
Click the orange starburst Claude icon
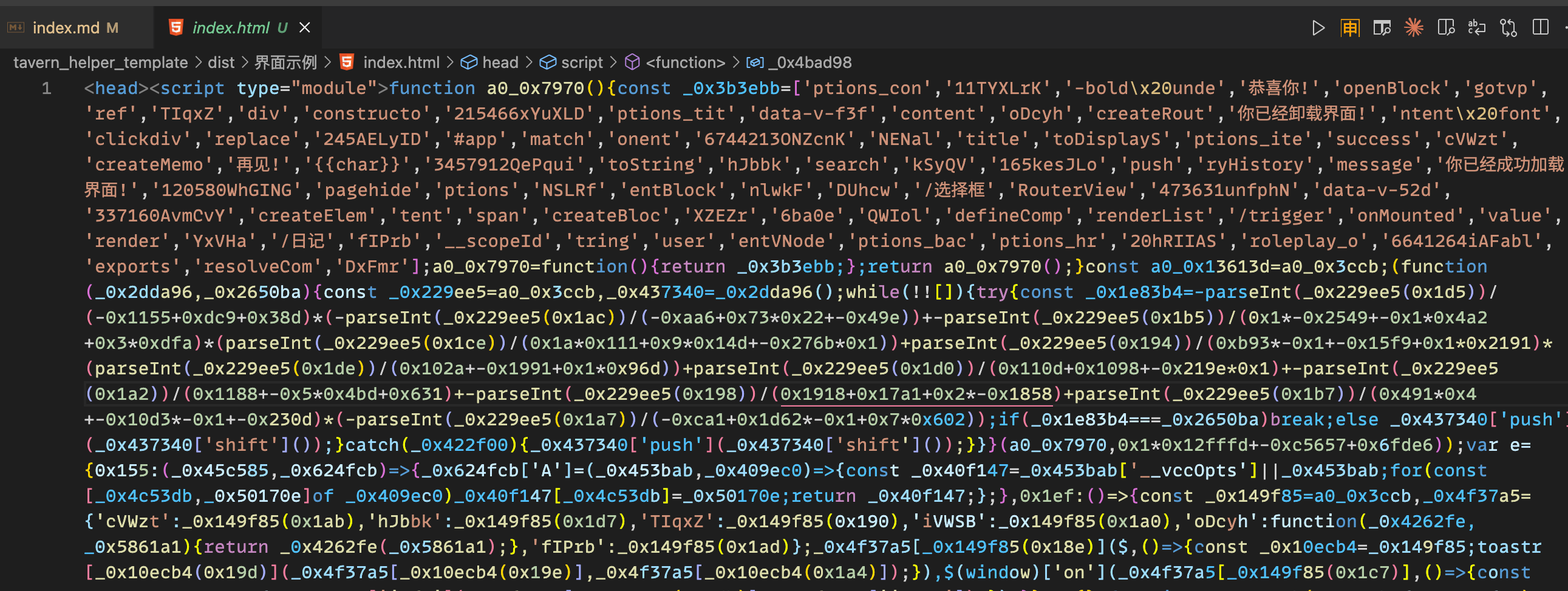[1413, 28]
